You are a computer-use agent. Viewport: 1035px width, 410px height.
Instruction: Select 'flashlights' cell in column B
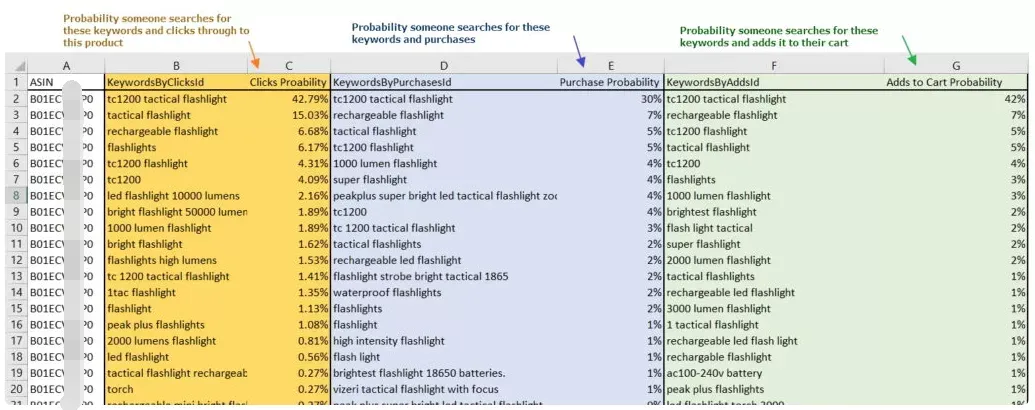tap(176, 147)
